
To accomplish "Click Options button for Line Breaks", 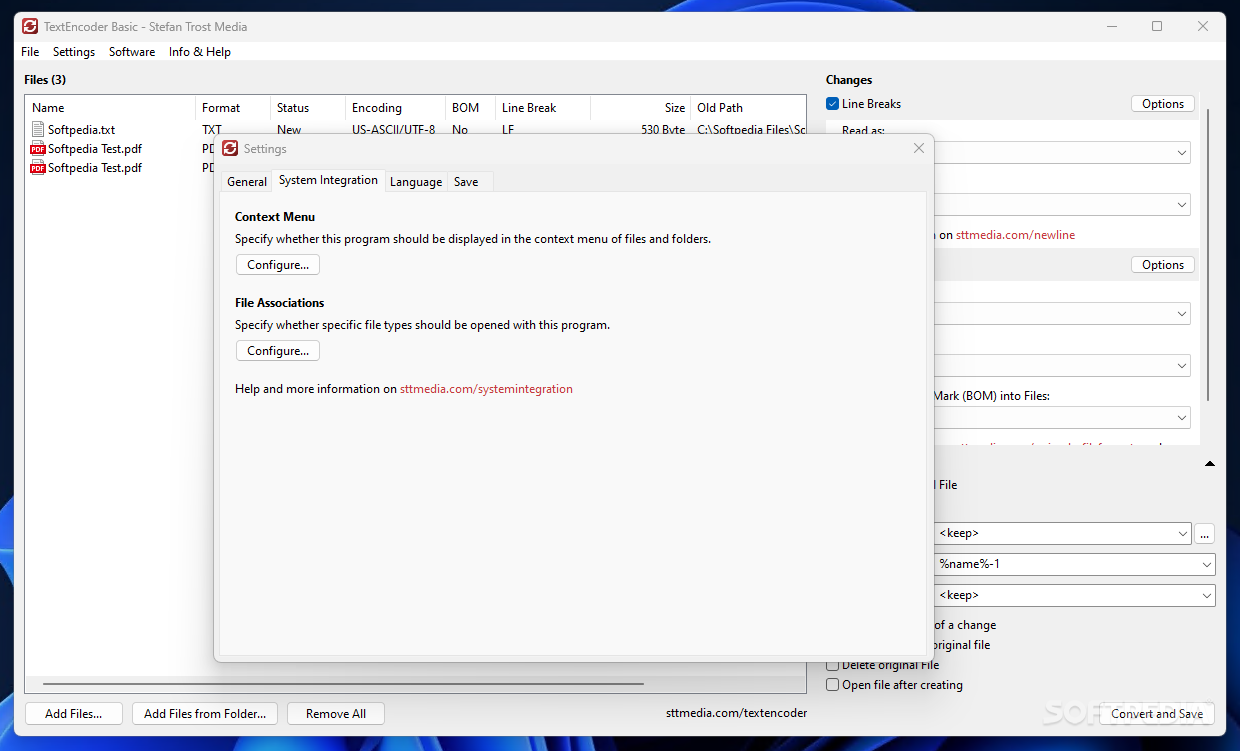I will tap(1163, 104).
